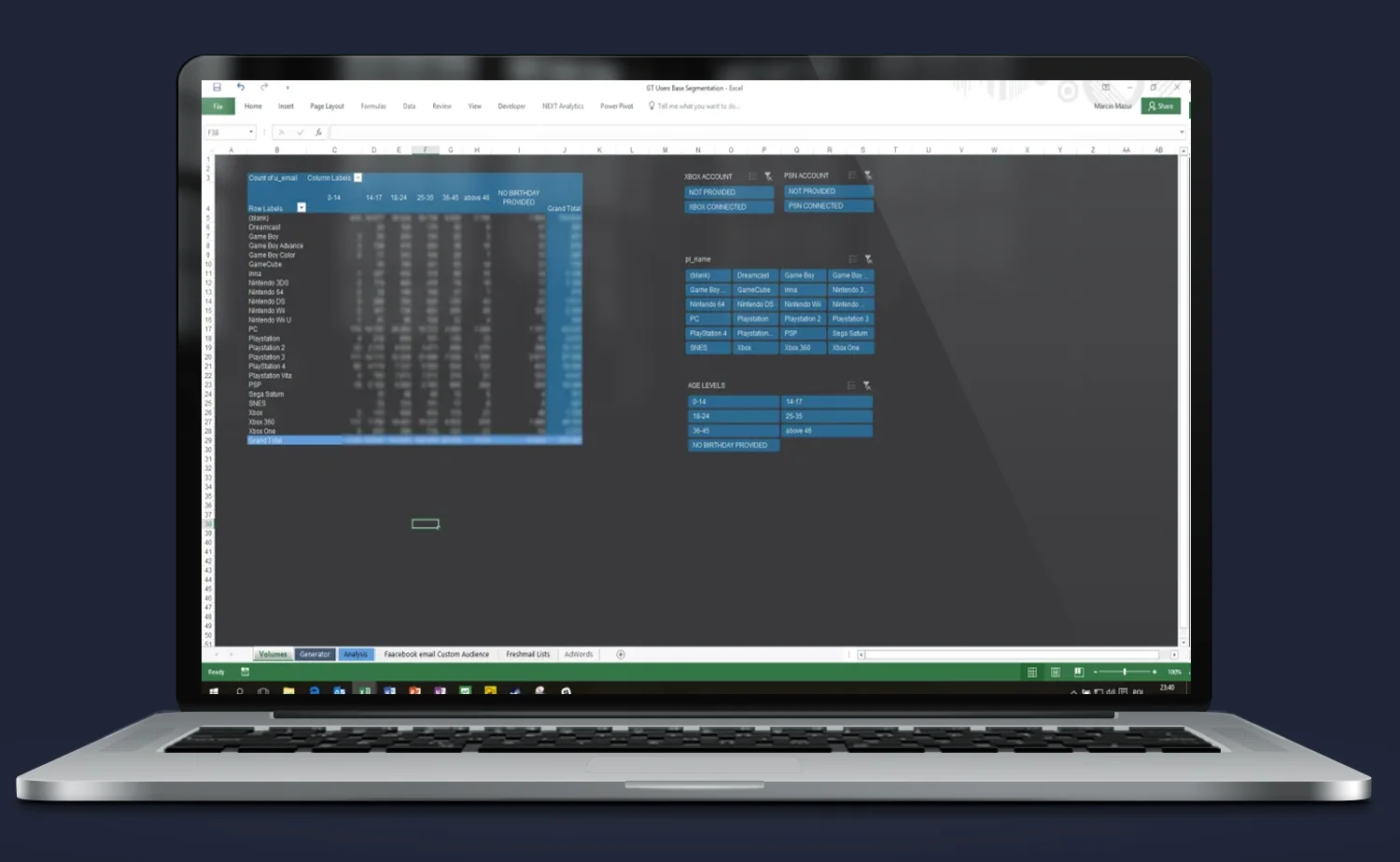Click the horizontal scrollbar of the sheet
The height and width of the screenshot is (862, 1400).
tap(1013, 655)
